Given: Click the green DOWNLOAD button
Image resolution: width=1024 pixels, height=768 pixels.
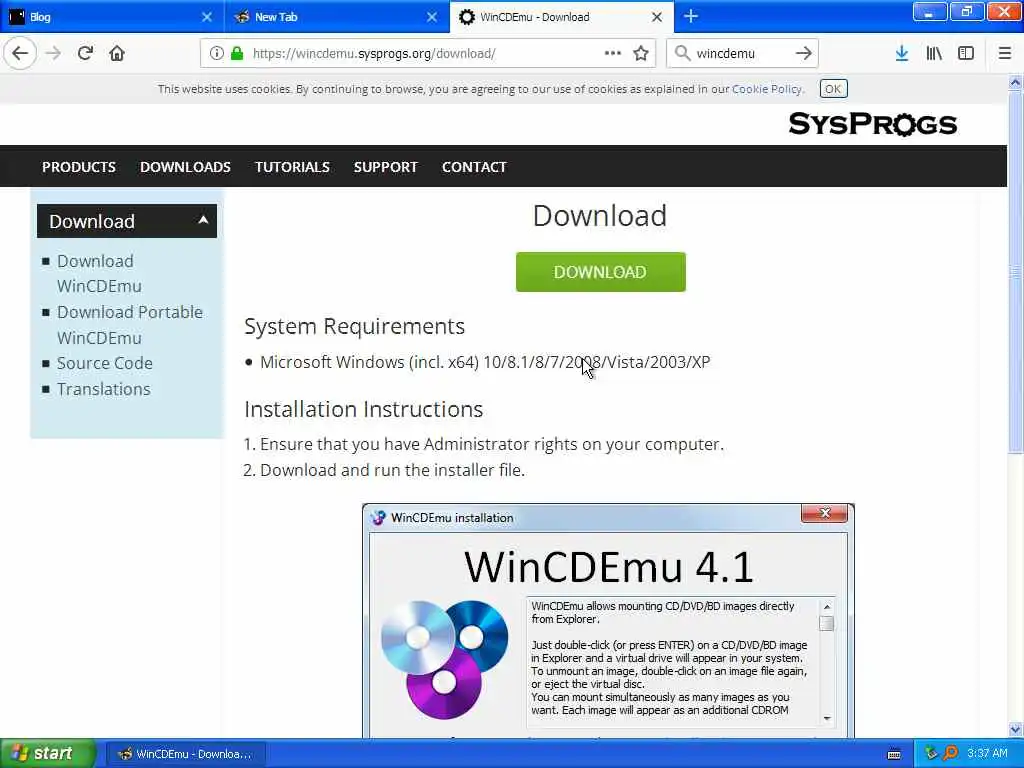Looking at the screenshot, I should [600, 272].
